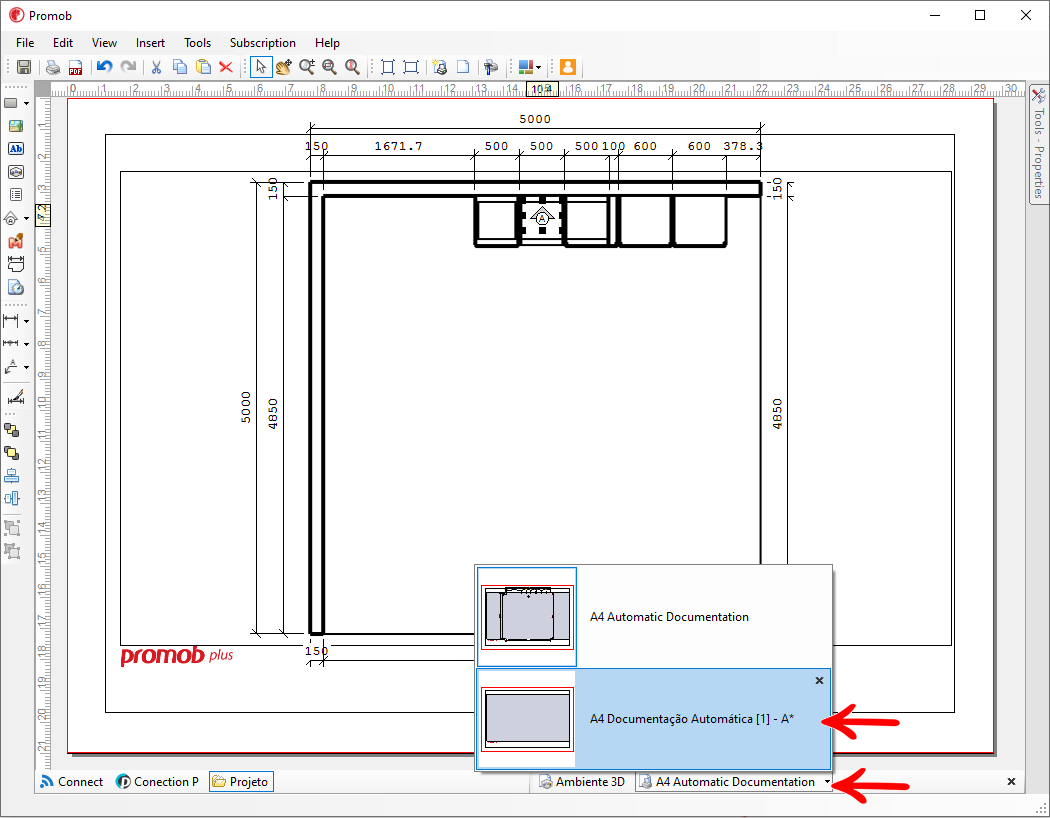
Task: Expand the rectangle shape tool dropdown
Action: pyautogui.click(x=26, y=104)
